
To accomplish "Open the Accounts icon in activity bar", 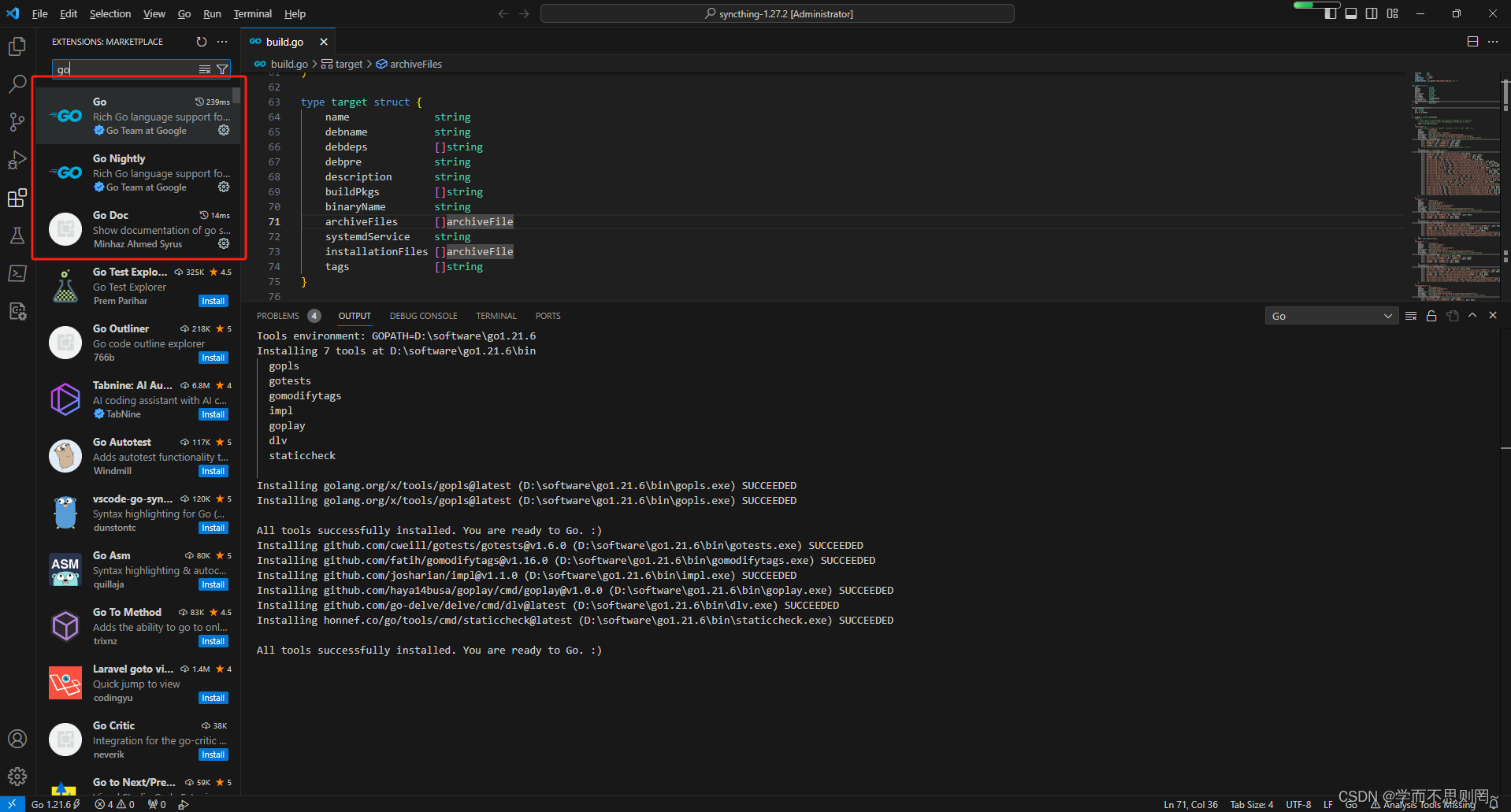I will click(x=17, y=739).
